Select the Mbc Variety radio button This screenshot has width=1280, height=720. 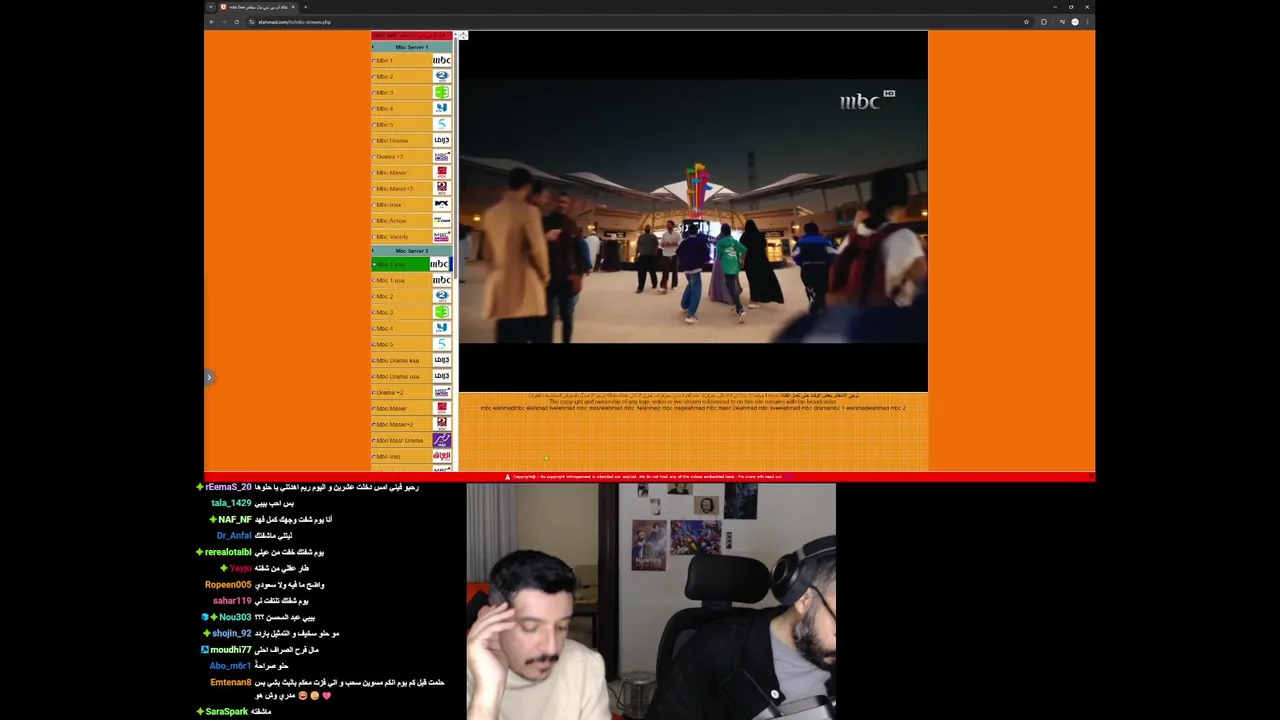[374, 237]
